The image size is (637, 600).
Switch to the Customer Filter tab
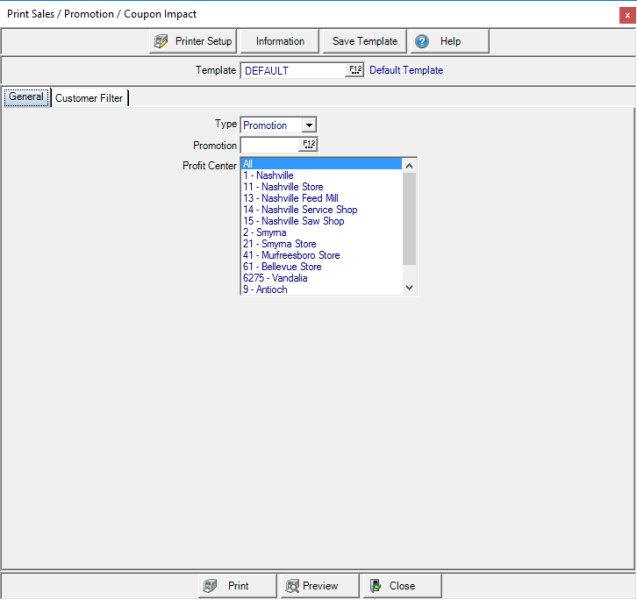(89, 98)
